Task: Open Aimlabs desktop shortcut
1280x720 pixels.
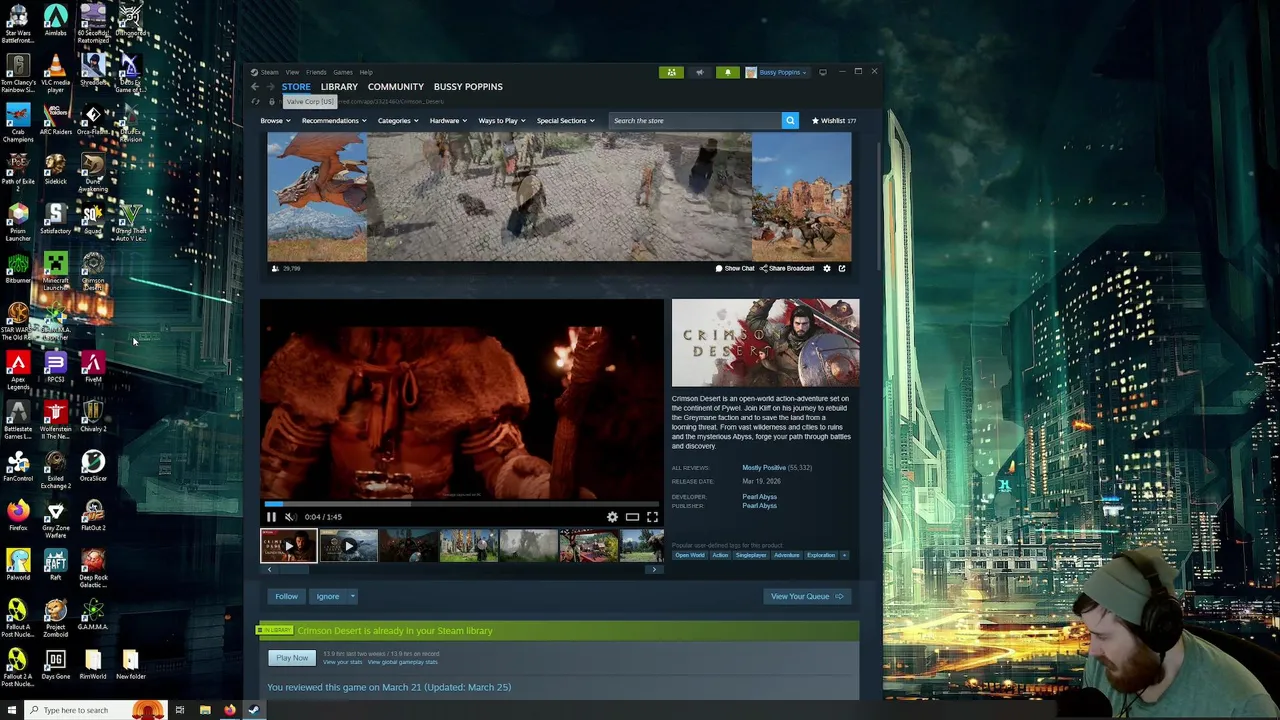Action: tap(55, 22)
